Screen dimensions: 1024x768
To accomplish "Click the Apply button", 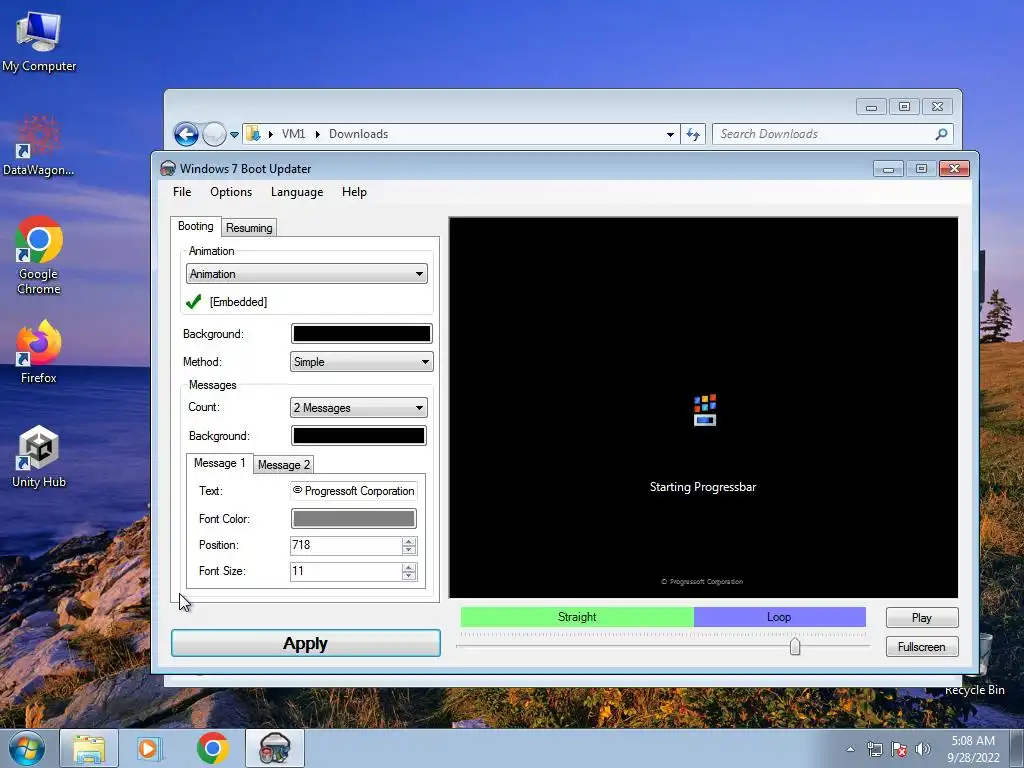I will point(306,643).
